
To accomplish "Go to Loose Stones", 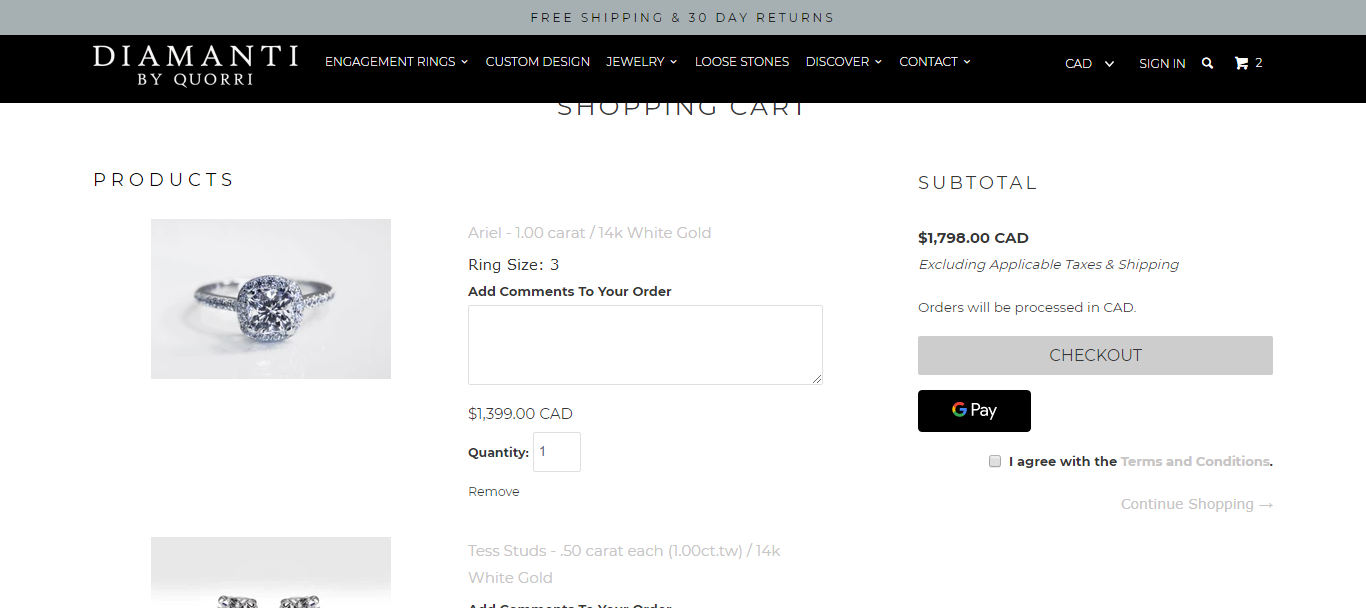I will click(x=742, y=62).
